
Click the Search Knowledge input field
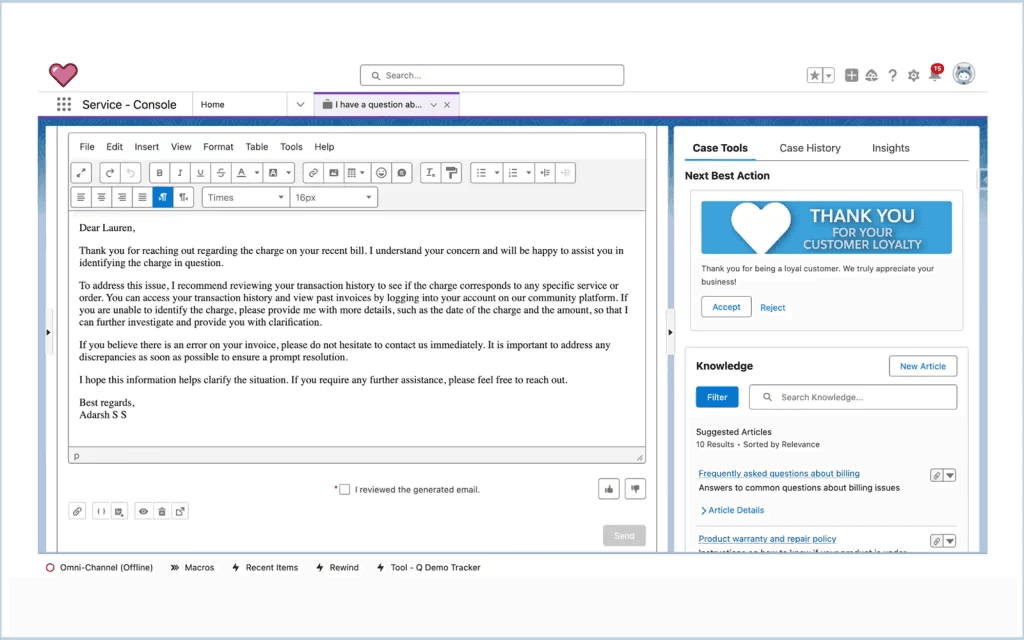point(853,397)
